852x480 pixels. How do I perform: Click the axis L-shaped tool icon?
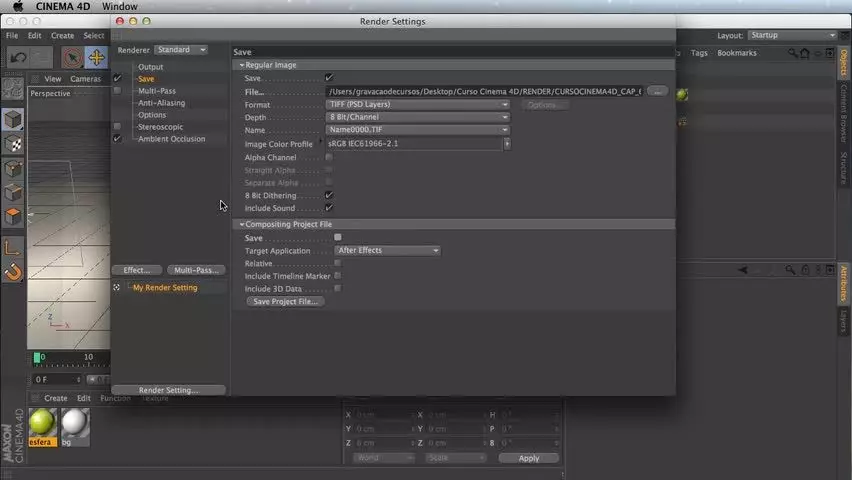pyautogui.click(x=13, y=248)
